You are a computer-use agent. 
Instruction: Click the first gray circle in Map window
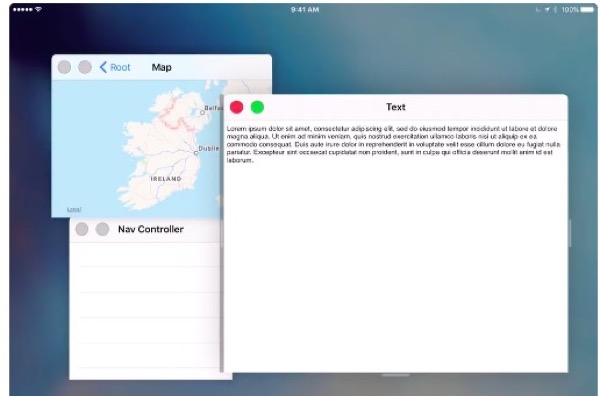tap(64, 67)
